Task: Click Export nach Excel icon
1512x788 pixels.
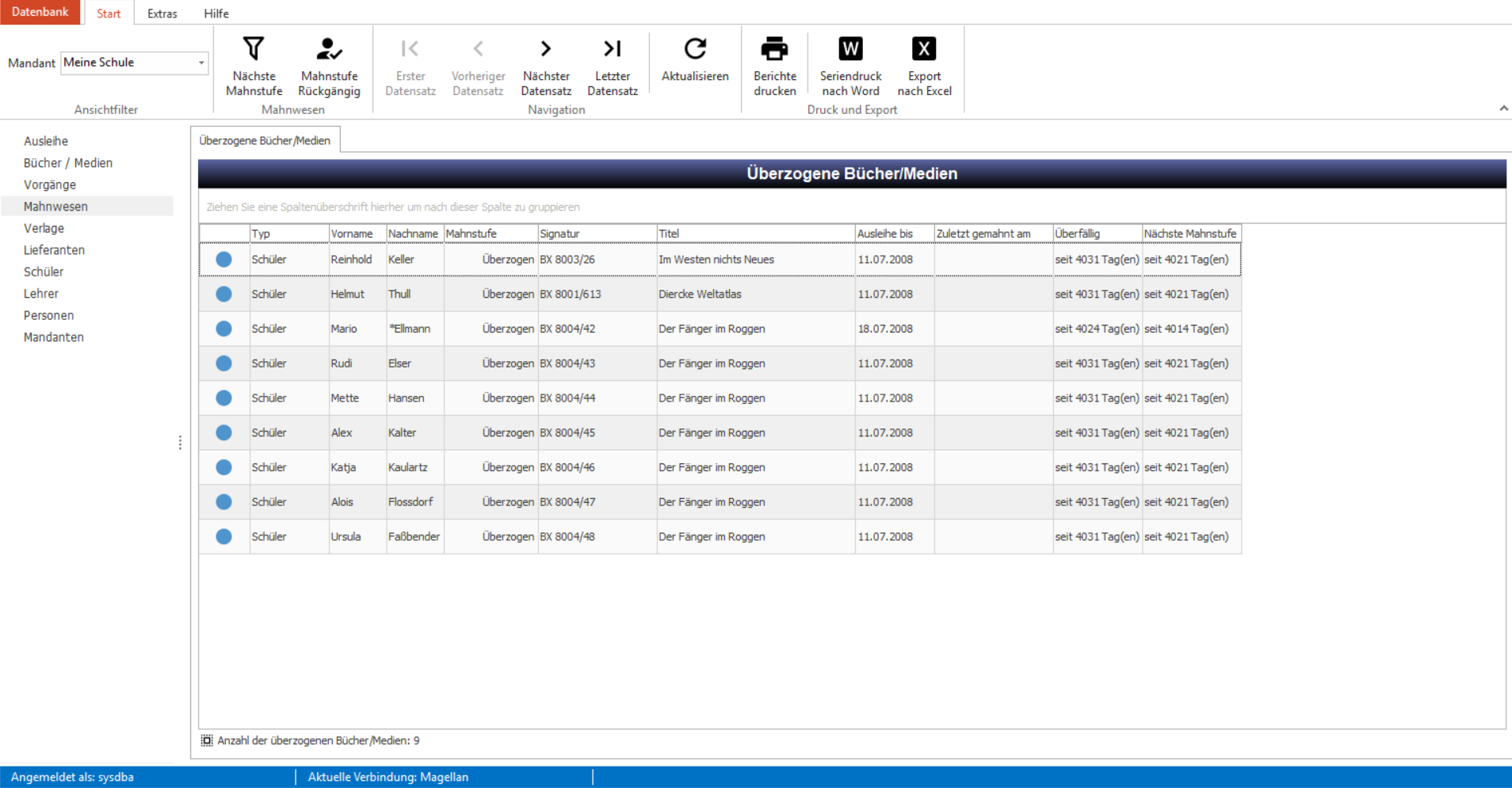Action: pyautogui.click(x=924, y=49)
